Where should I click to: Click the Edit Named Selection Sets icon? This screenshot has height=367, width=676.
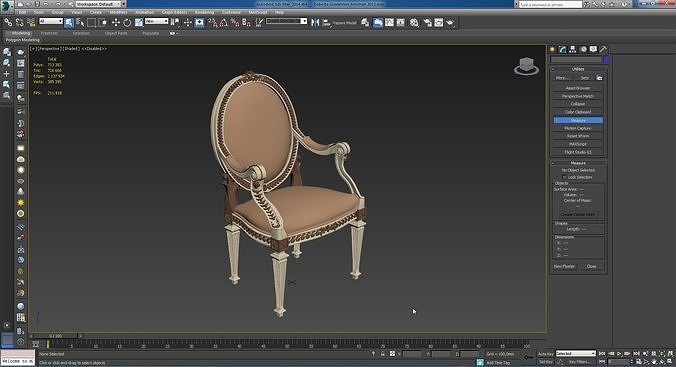259,22
